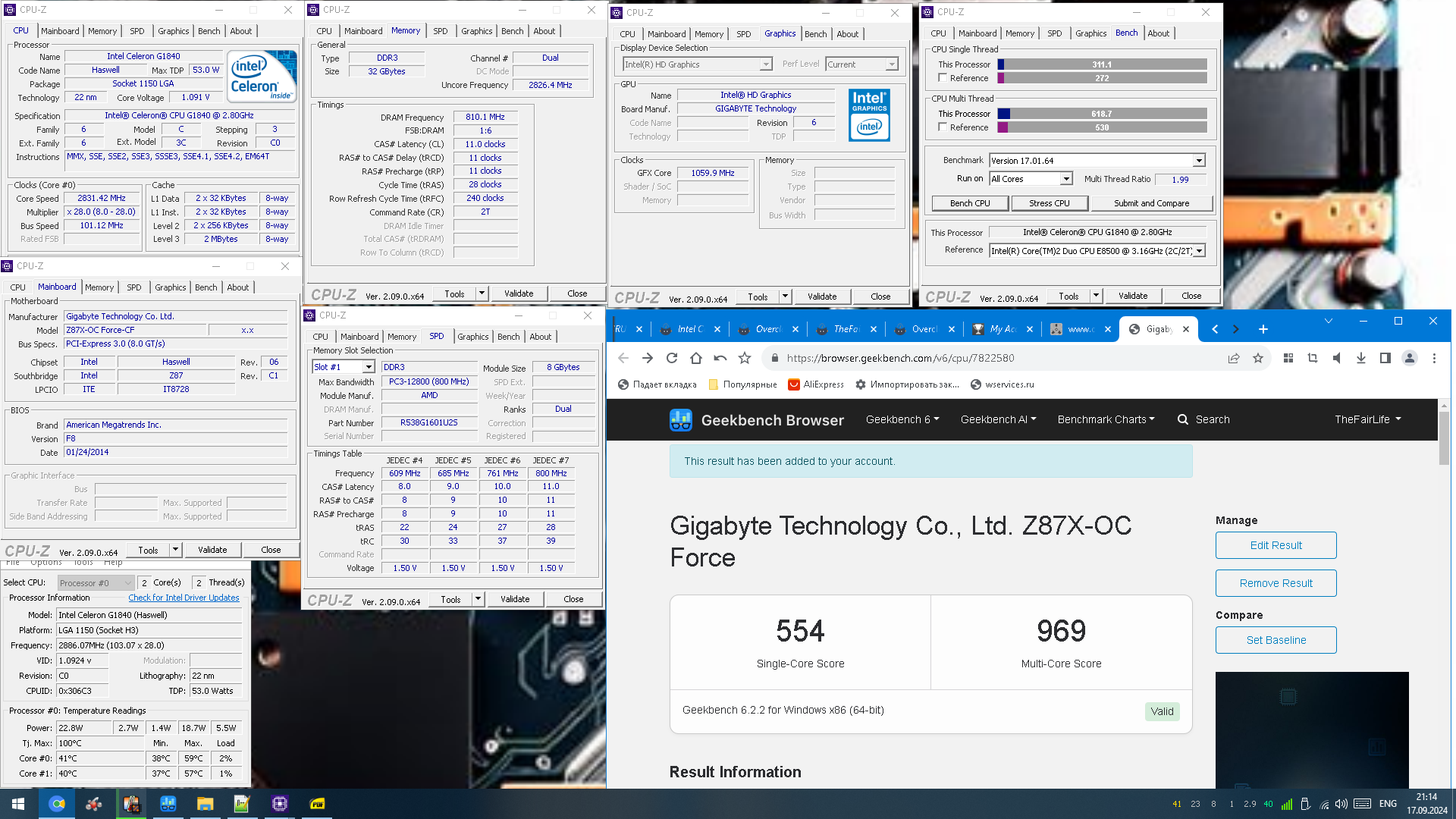Click the browser forward arrow

[647, 359]
